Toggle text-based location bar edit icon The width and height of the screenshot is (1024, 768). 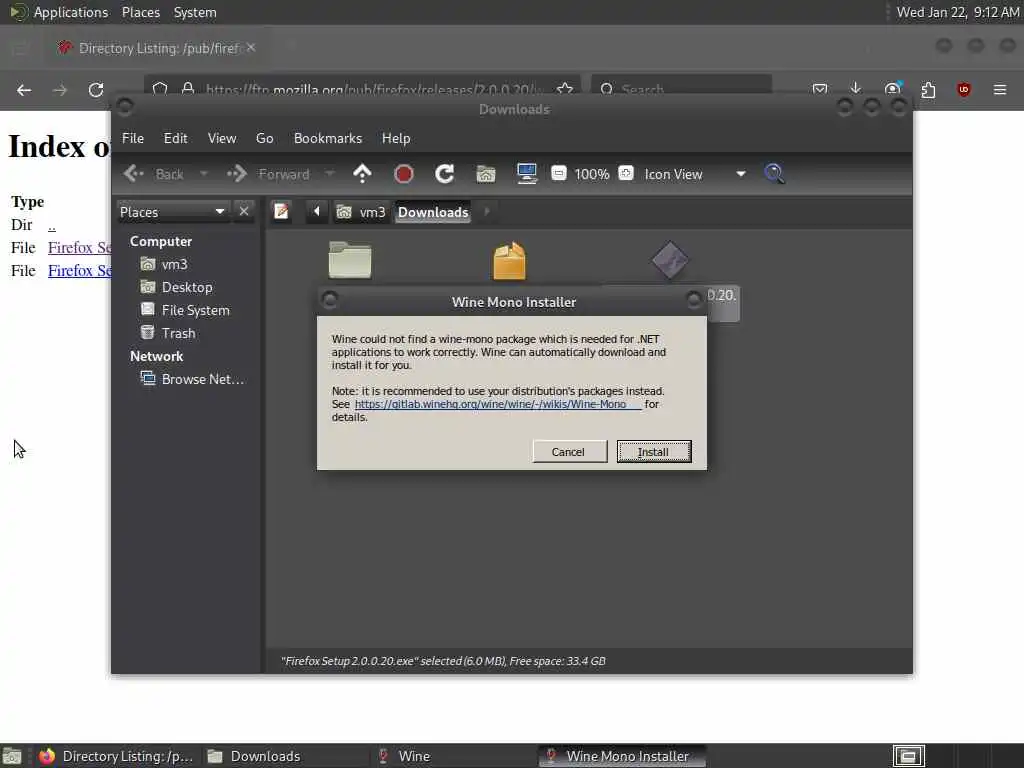pos(281,212)
